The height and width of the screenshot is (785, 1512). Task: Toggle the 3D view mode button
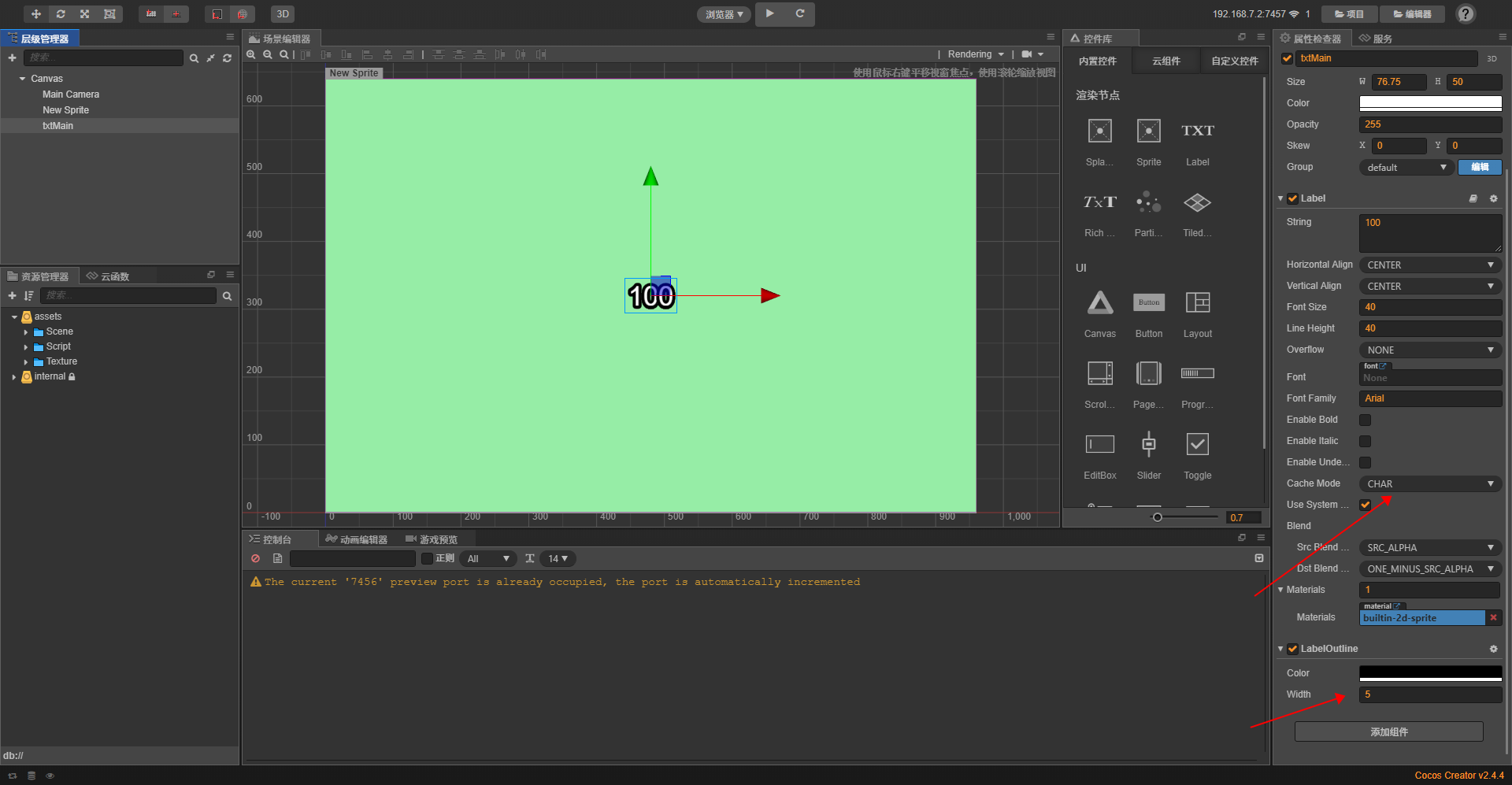(283, 14)
